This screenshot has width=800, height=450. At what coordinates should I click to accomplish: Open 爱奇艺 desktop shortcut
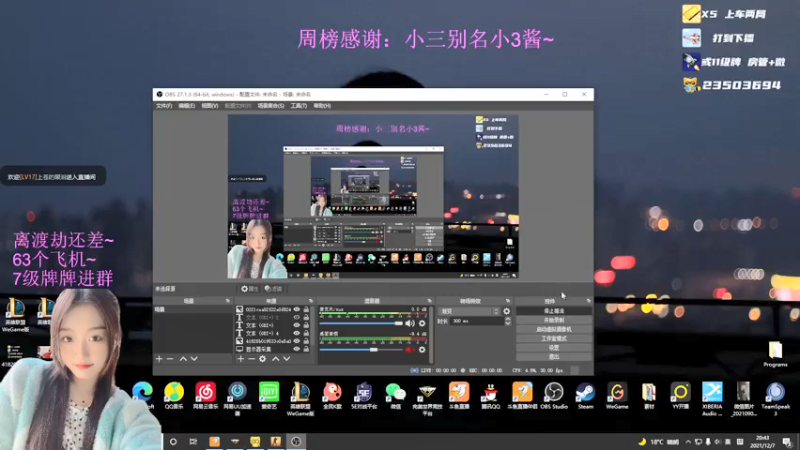pyautogui.click(x=269, y=396)
